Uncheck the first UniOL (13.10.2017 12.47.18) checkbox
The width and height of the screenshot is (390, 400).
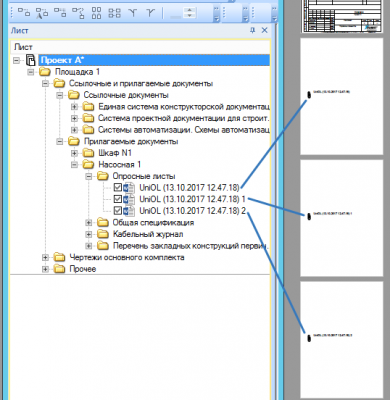pyautogui.click(x=118, y=187)
